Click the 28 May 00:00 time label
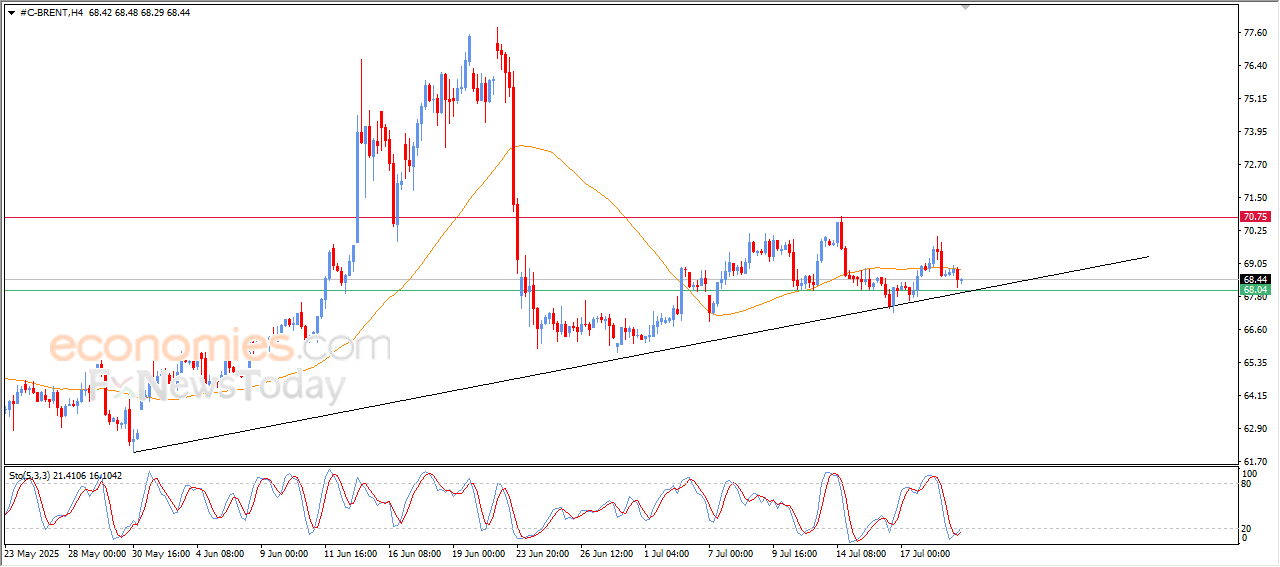 click(x=96, y=553)
